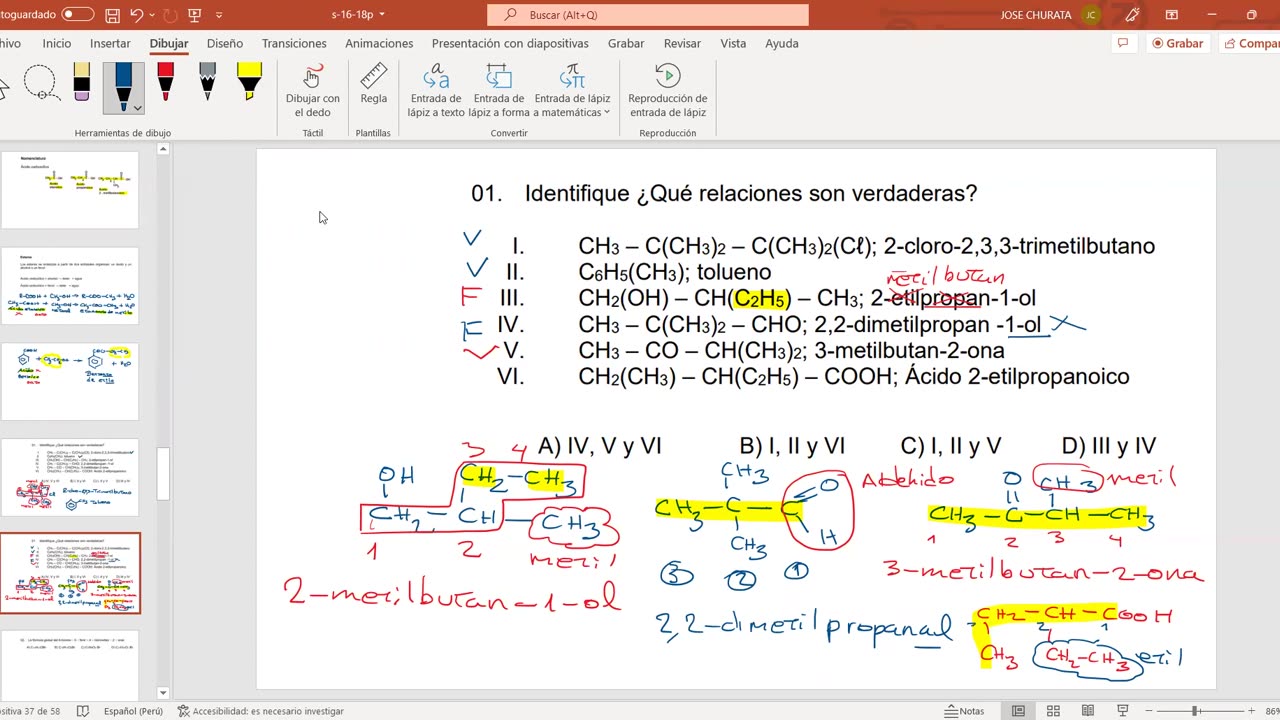1280x720 pixels.
Task: Click the Buscar search box
Action: pyautogui.click(x=648, y=15)
